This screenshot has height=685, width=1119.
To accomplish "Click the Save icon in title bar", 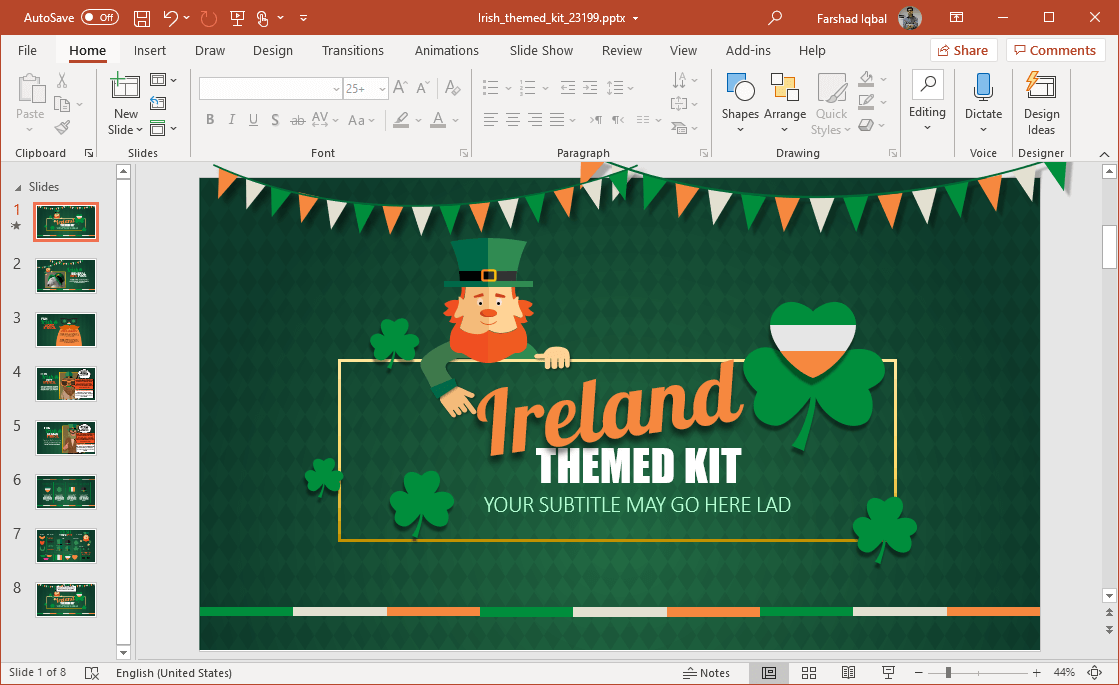I will 142,18.
